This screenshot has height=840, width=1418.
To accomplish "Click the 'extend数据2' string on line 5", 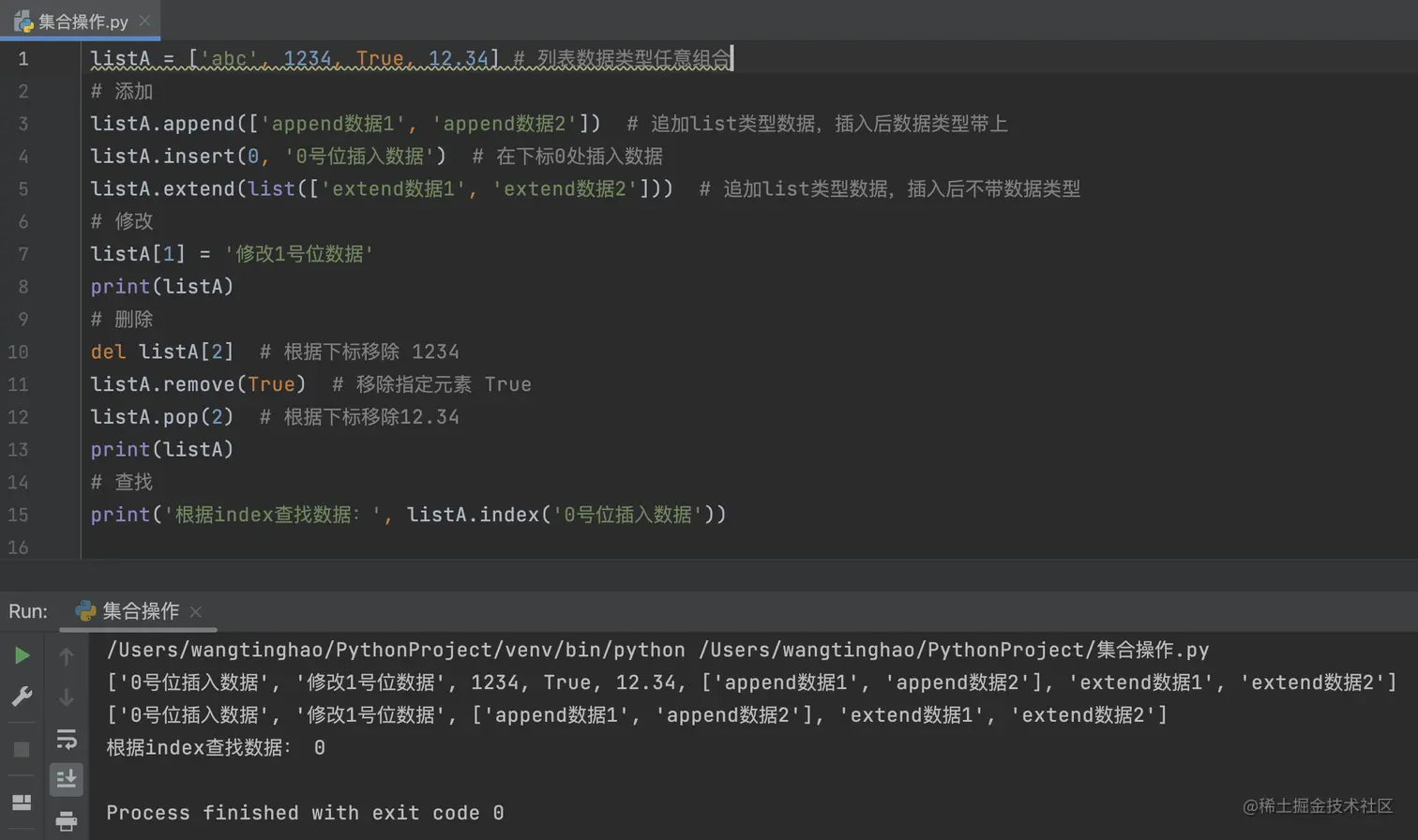I will point(565,189).
